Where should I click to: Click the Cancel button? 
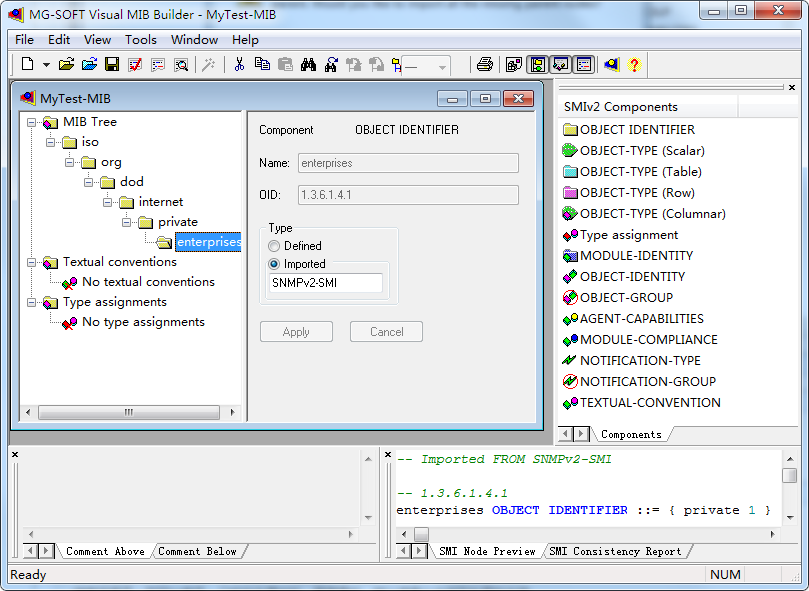click(x=386, y=332)
